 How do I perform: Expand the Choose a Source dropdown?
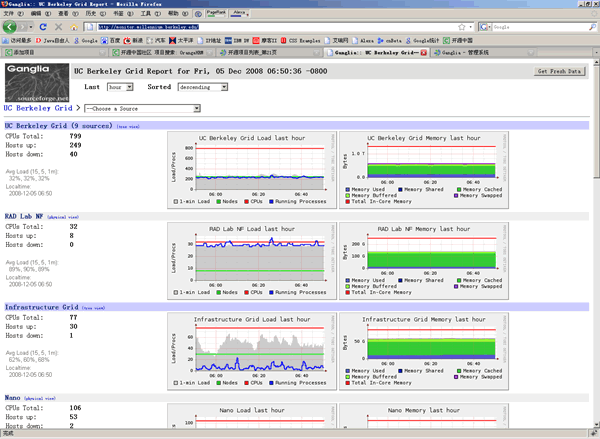coord(142,106)
